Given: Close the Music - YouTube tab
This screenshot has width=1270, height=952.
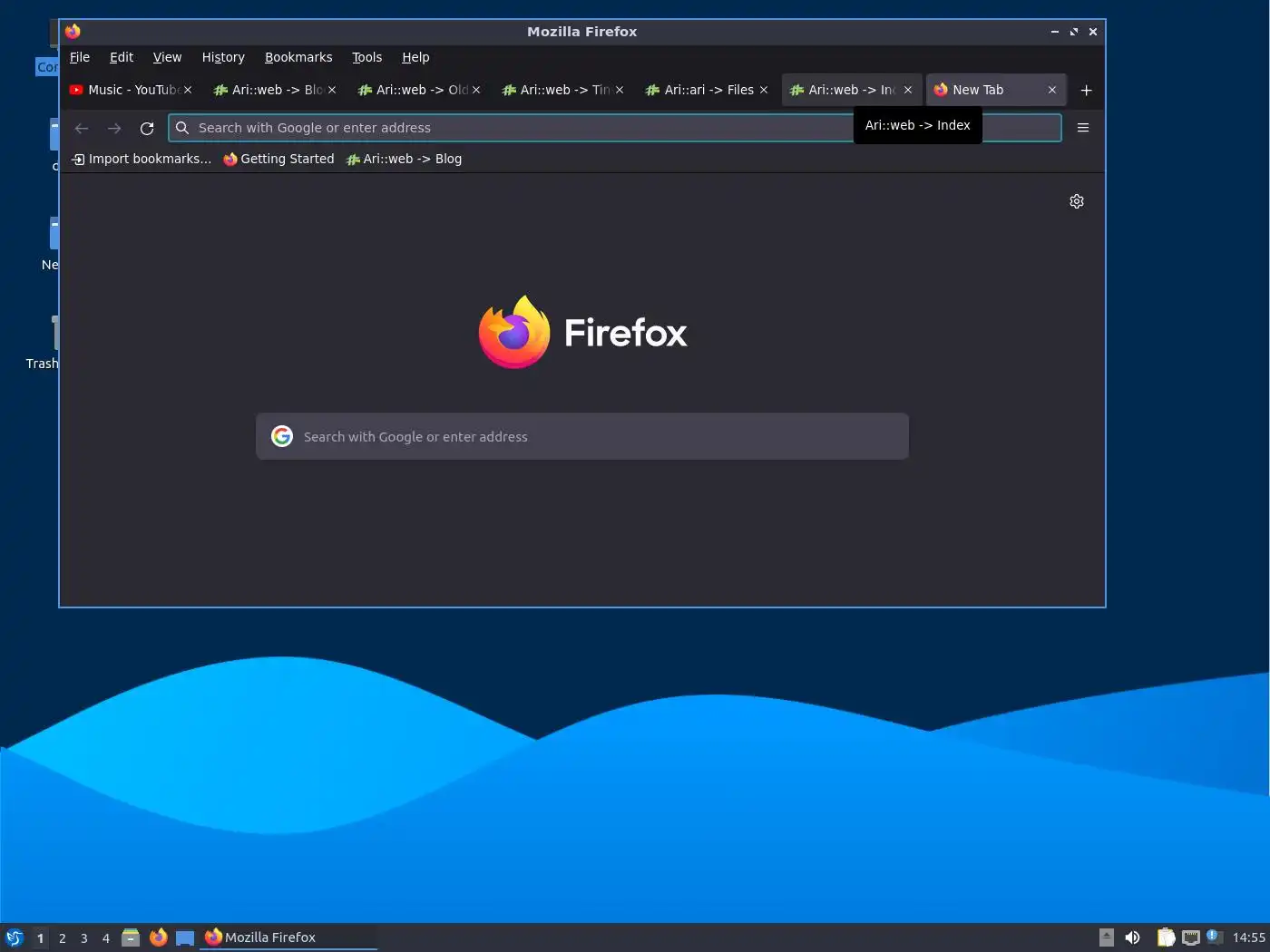Looking at the screenshot, I should tap(188, 90).
